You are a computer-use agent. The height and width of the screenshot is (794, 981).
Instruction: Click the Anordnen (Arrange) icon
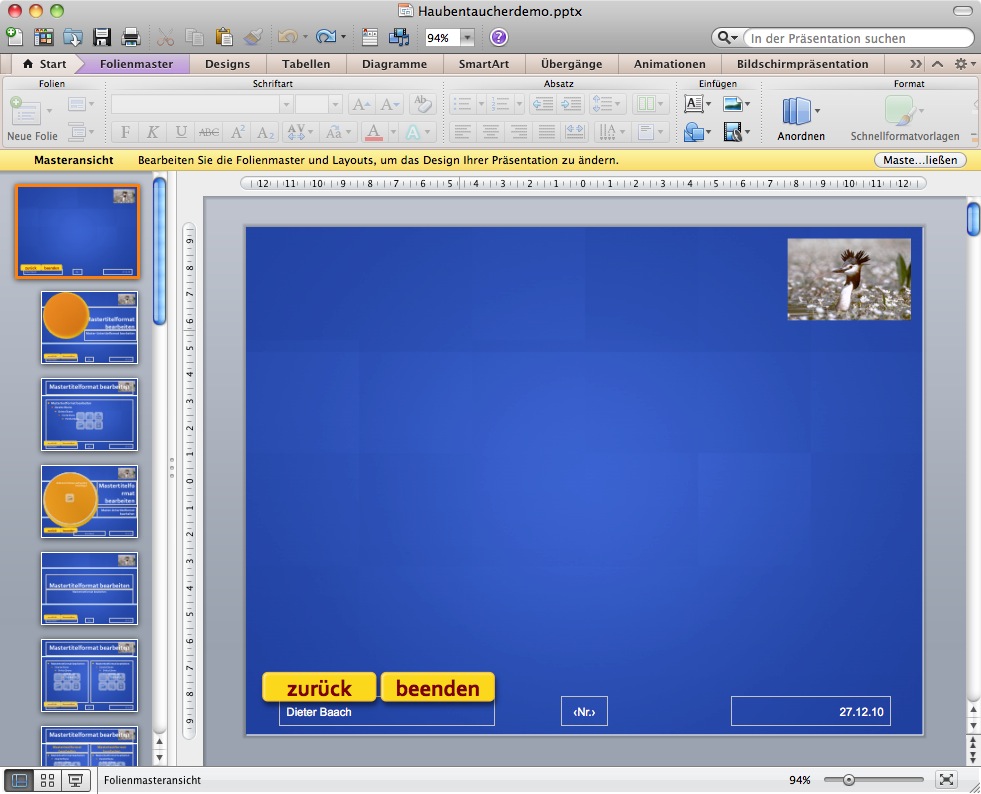(x=796, y=112)
